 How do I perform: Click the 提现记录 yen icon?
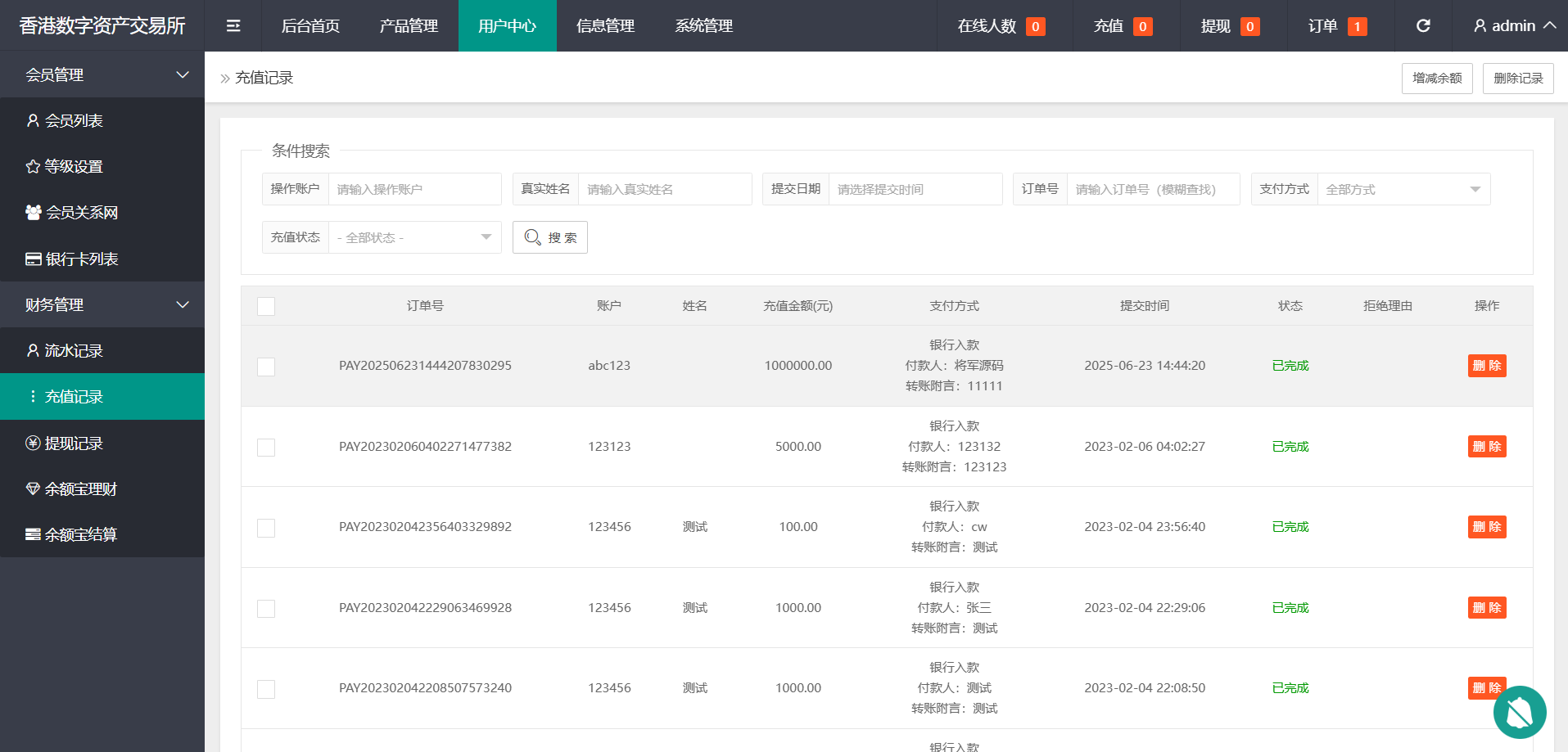33,444
